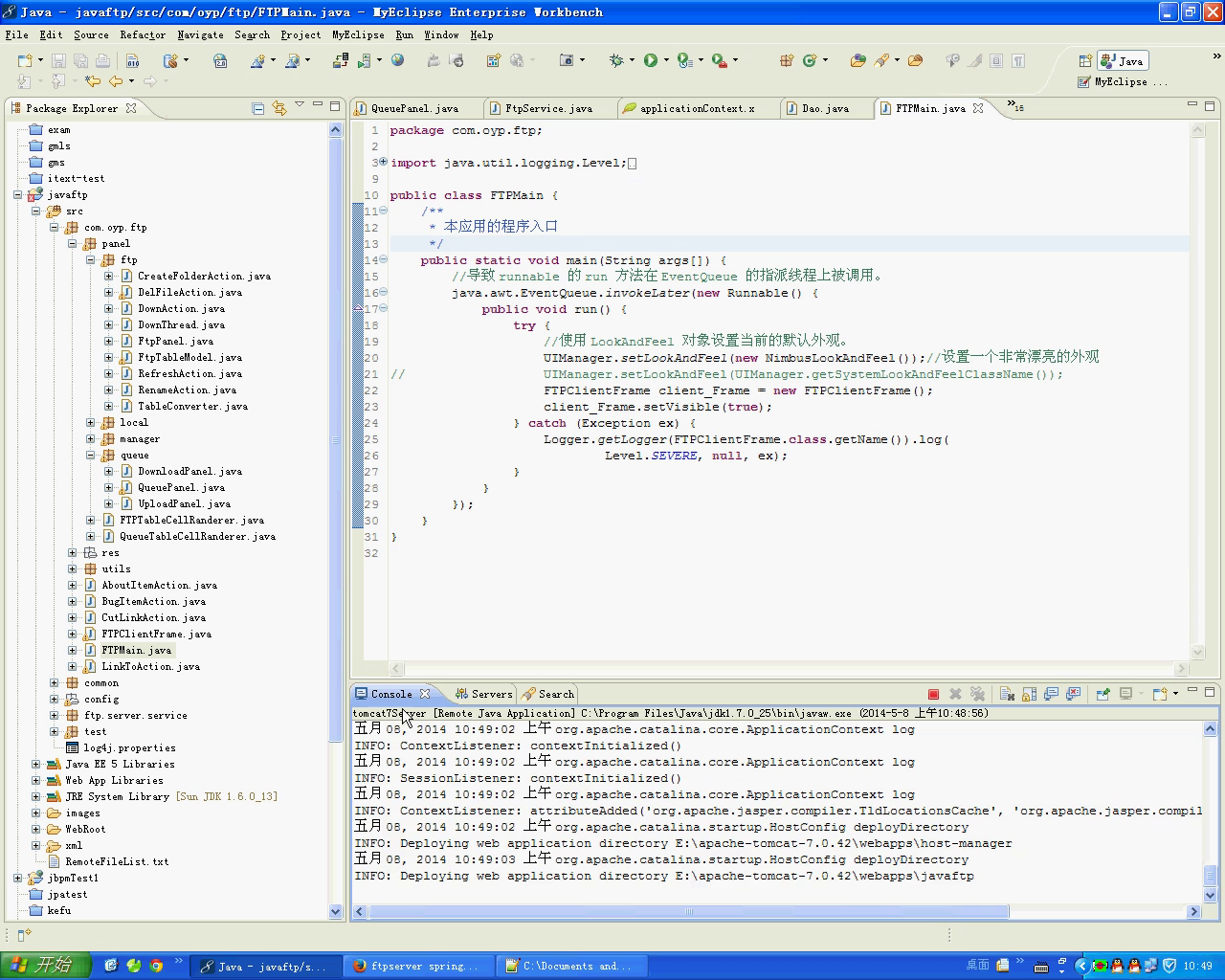The image size is (1225, 980).
Task: Collapse all in Package Explorer toolbar
Action: (257, 108)
